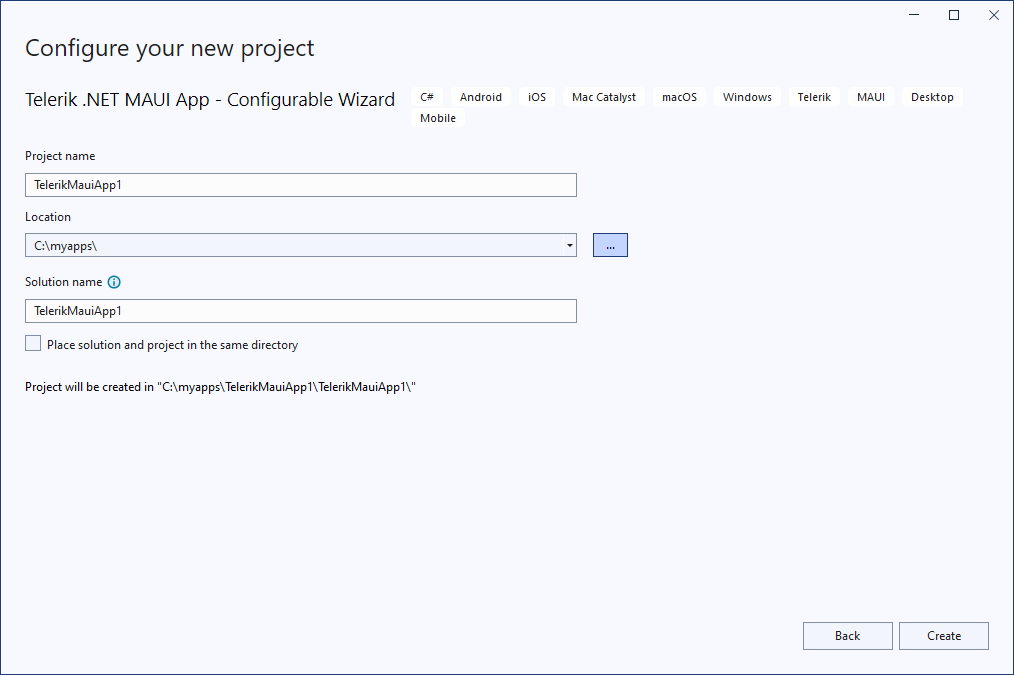The image size is (1014, 675).
Task: Select the Mac Catalyst tag
Action: click(603, 96)
